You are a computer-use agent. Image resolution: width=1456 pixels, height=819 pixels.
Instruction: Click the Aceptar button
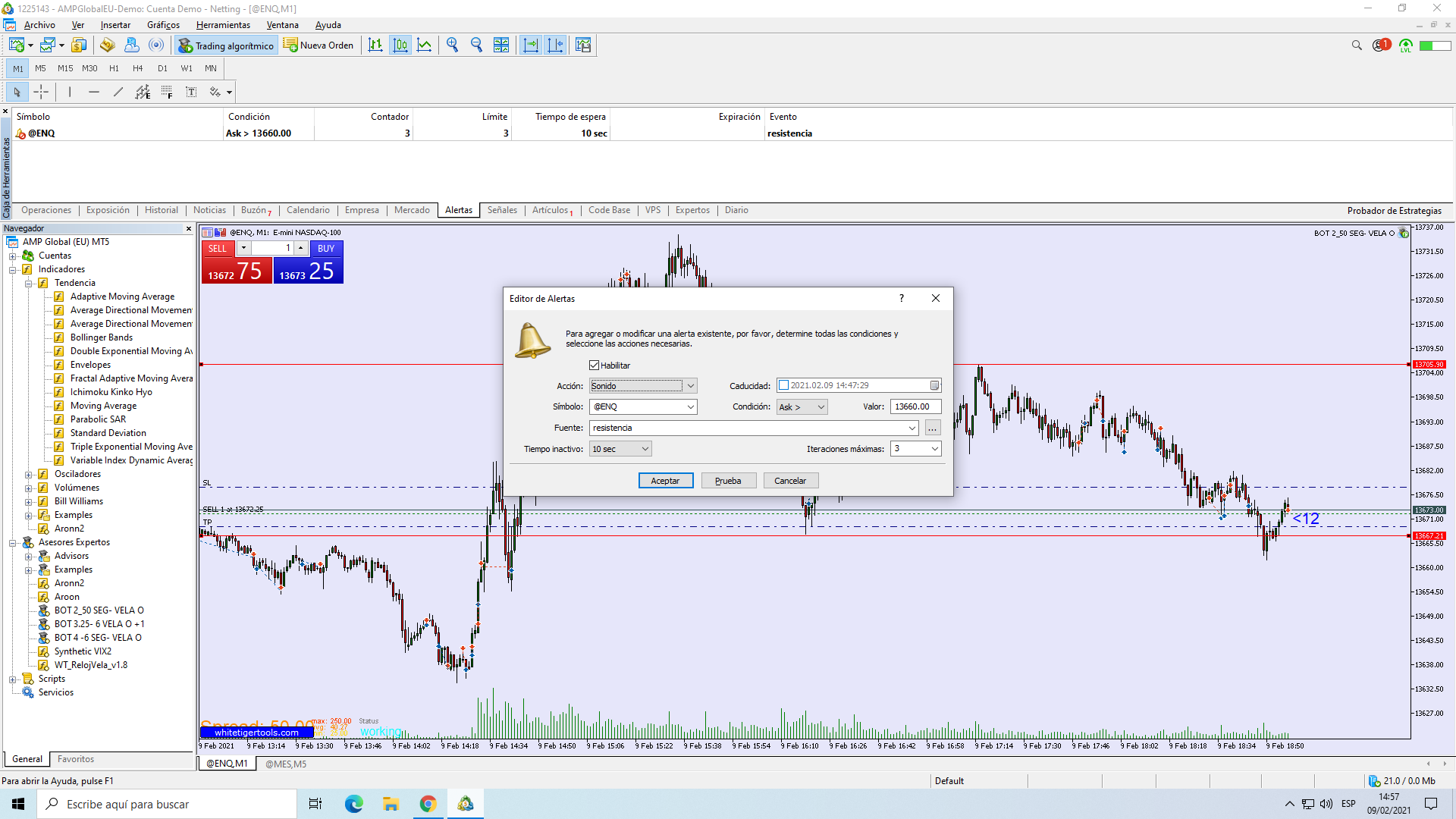point(665,481)
